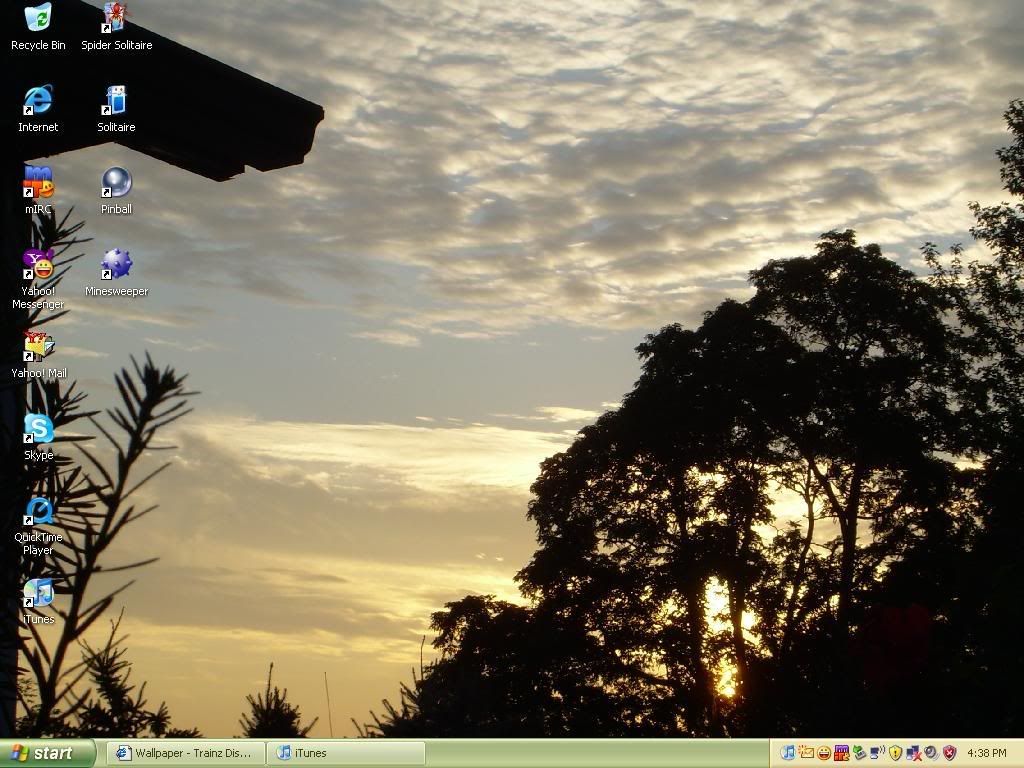The width and height of the screenshot is (1024, 768).
Task: Click the Yahoo Messenger smiley tray icon
Action: click(824, 753)
